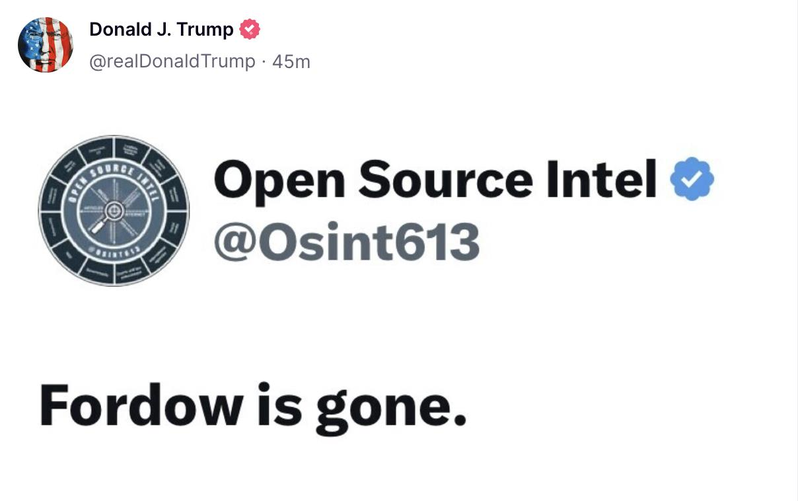This screenshot has height=501, width=798.
Task: Open Donald J. Trump's flag profile avatar
Action: [x=45, y=45]
